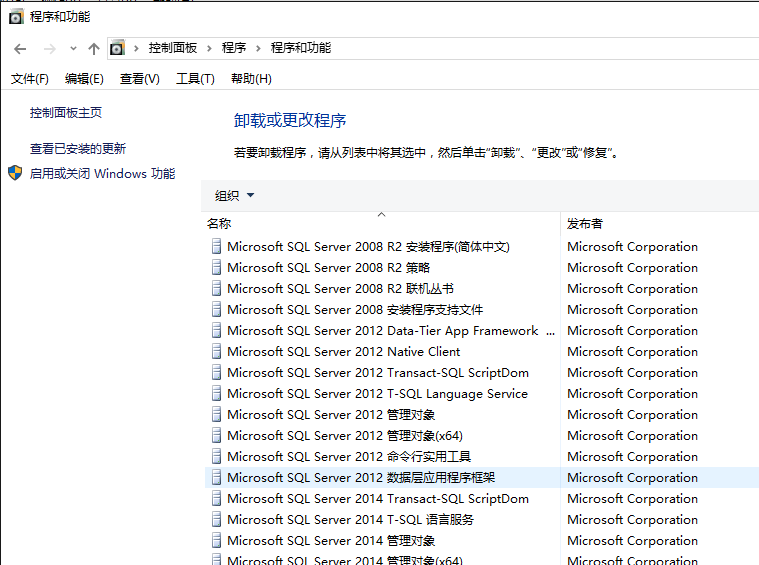Screen dimensions: 759x565
Task: Select SQL Server 2012 Transact-SQL ScriptDom entry
Action: 378,372
